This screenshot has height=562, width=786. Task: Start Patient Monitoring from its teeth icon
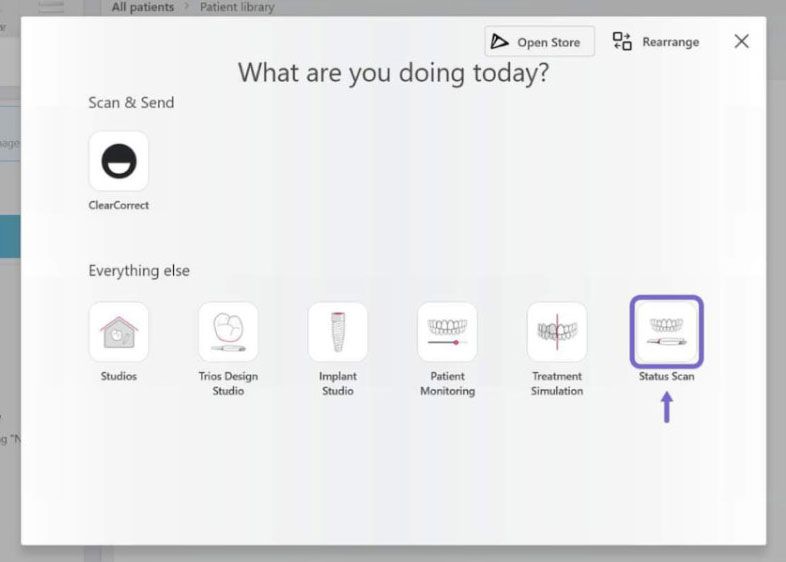(447, 332)
